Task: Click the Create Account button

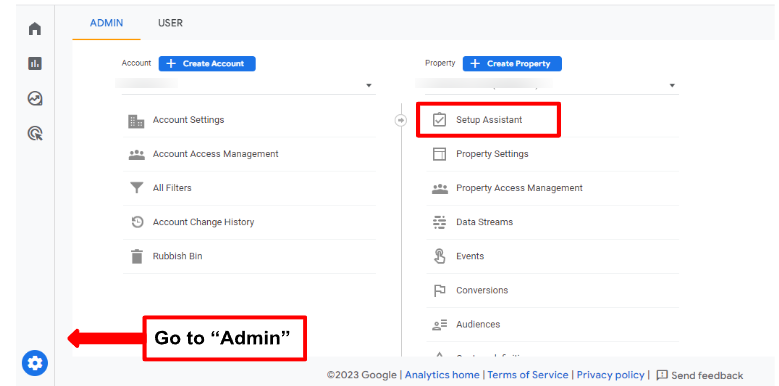Action: point(207,64)
